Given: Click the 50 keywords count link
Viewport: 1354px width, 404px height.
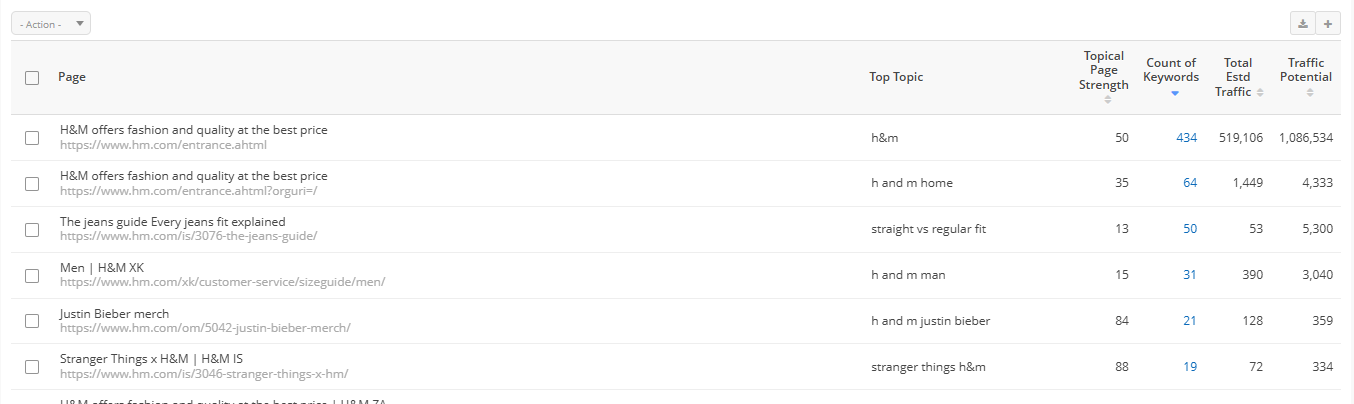Looking at the screenshot, I should pyautogui.click(x=1190, y=229).
